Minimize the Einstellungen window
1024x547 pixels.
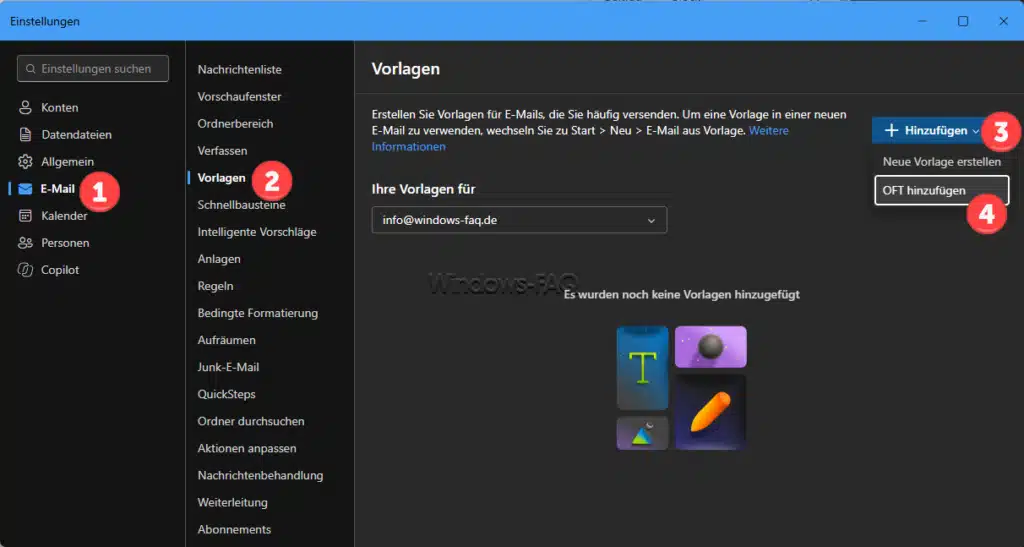922,21
